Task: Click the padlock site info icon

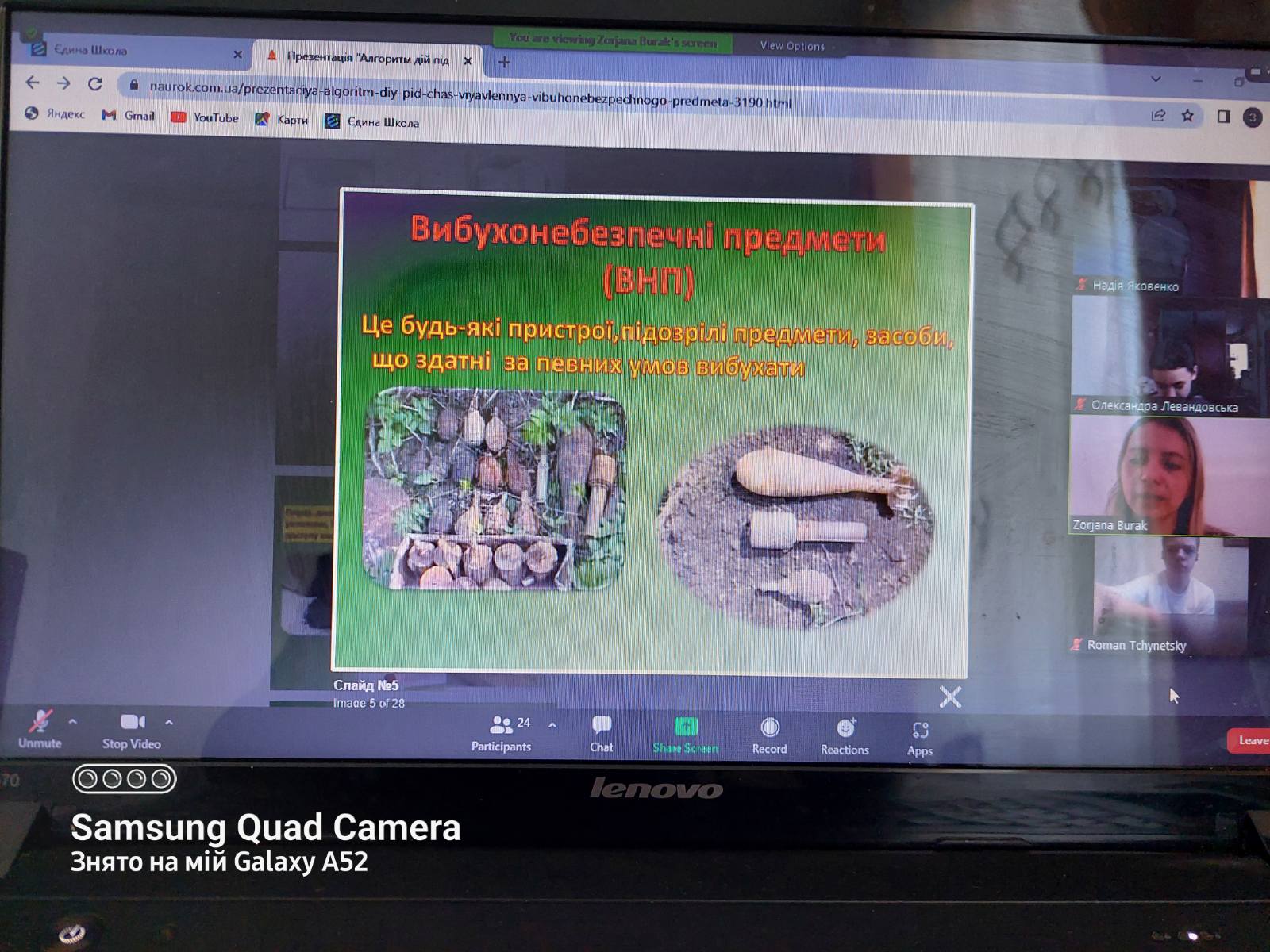Action: click(133, 85)
